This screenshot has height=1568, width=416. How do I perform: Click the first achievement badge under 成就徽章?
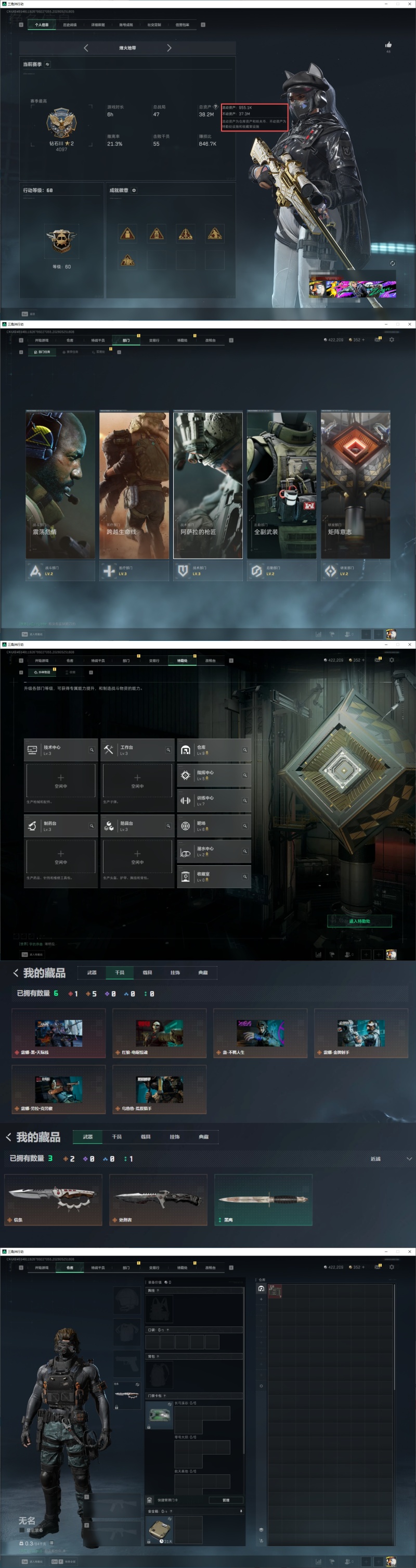point(127,233)
